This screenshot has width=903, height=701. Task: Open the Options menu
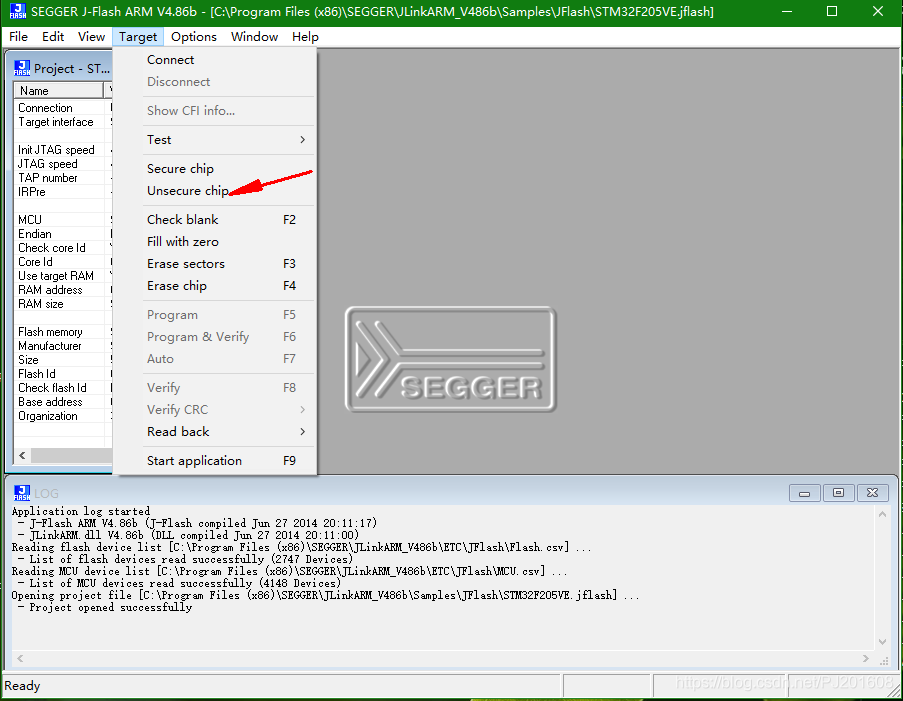(194, 37)
